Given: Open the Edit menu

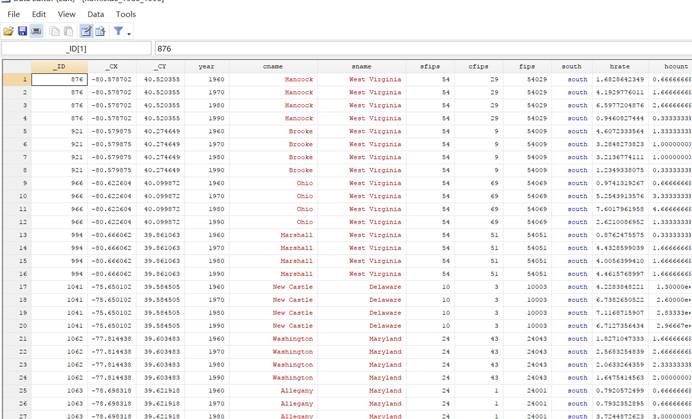Looking at the screenshot, I should click(x=39, y=14).
